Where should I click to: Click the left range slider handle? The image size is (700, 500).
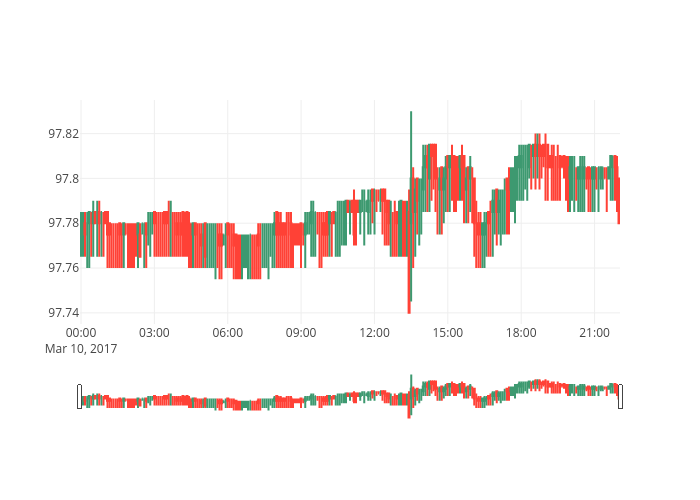(x=79, y=397)
